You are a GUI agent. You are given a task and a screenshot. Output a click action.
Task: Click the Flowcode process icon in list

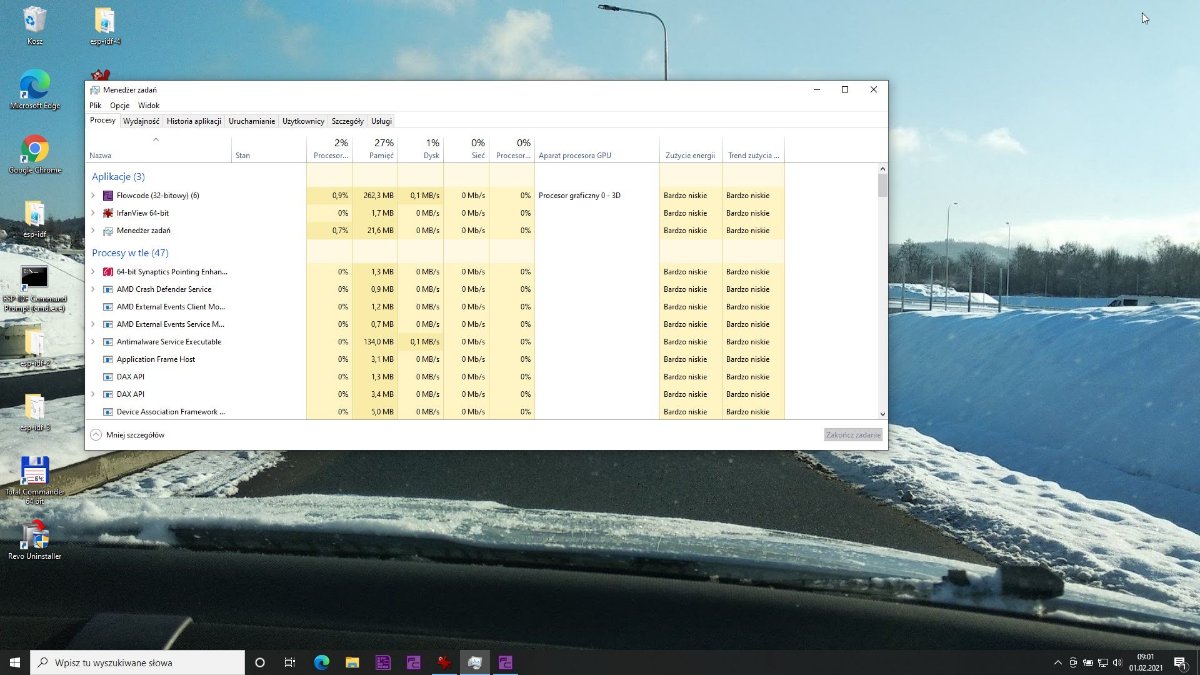[x=108, y=195]
